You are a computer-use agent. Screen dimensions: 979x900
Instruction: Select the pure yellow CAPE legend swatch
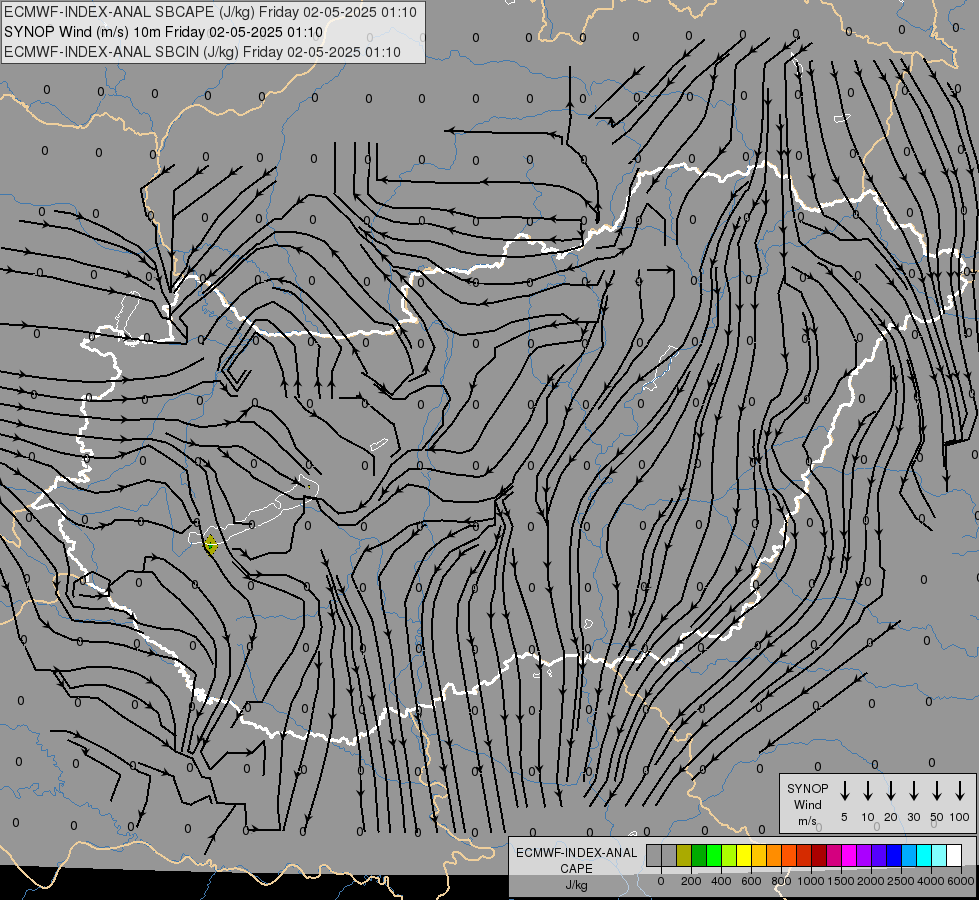pos(744,855)
